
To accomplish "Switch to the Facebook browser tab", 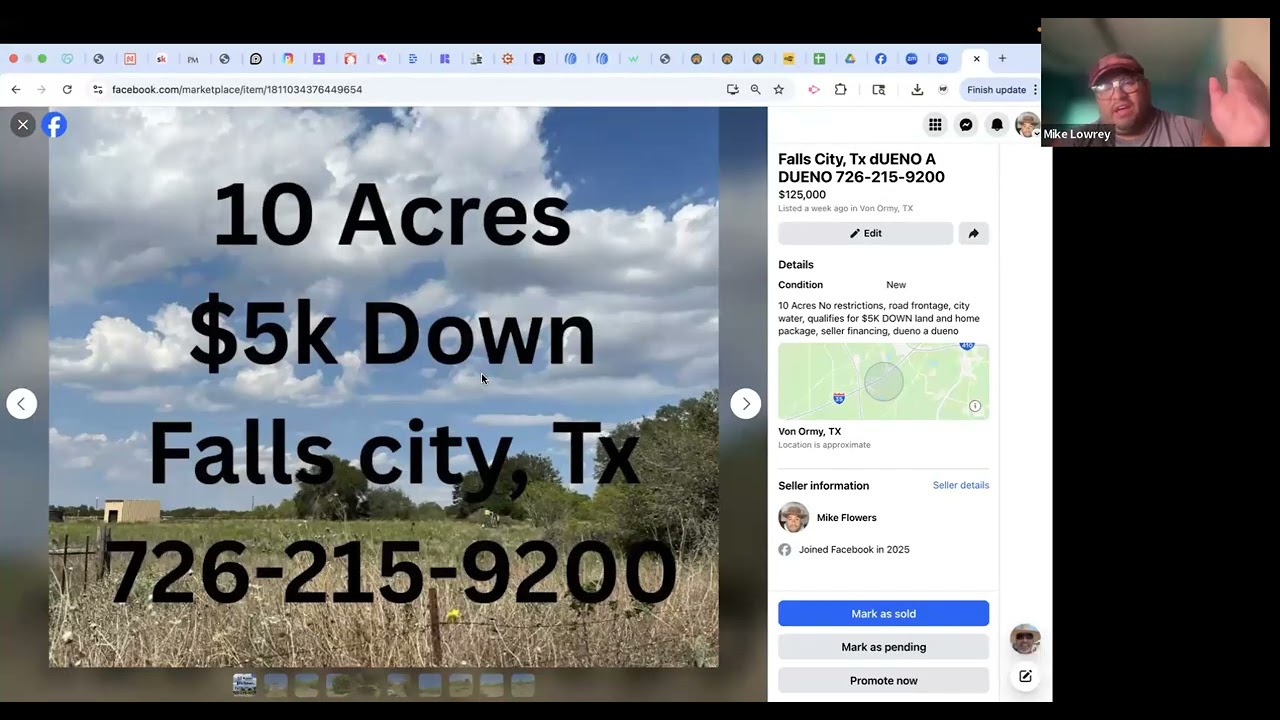I will click(881, 59).
